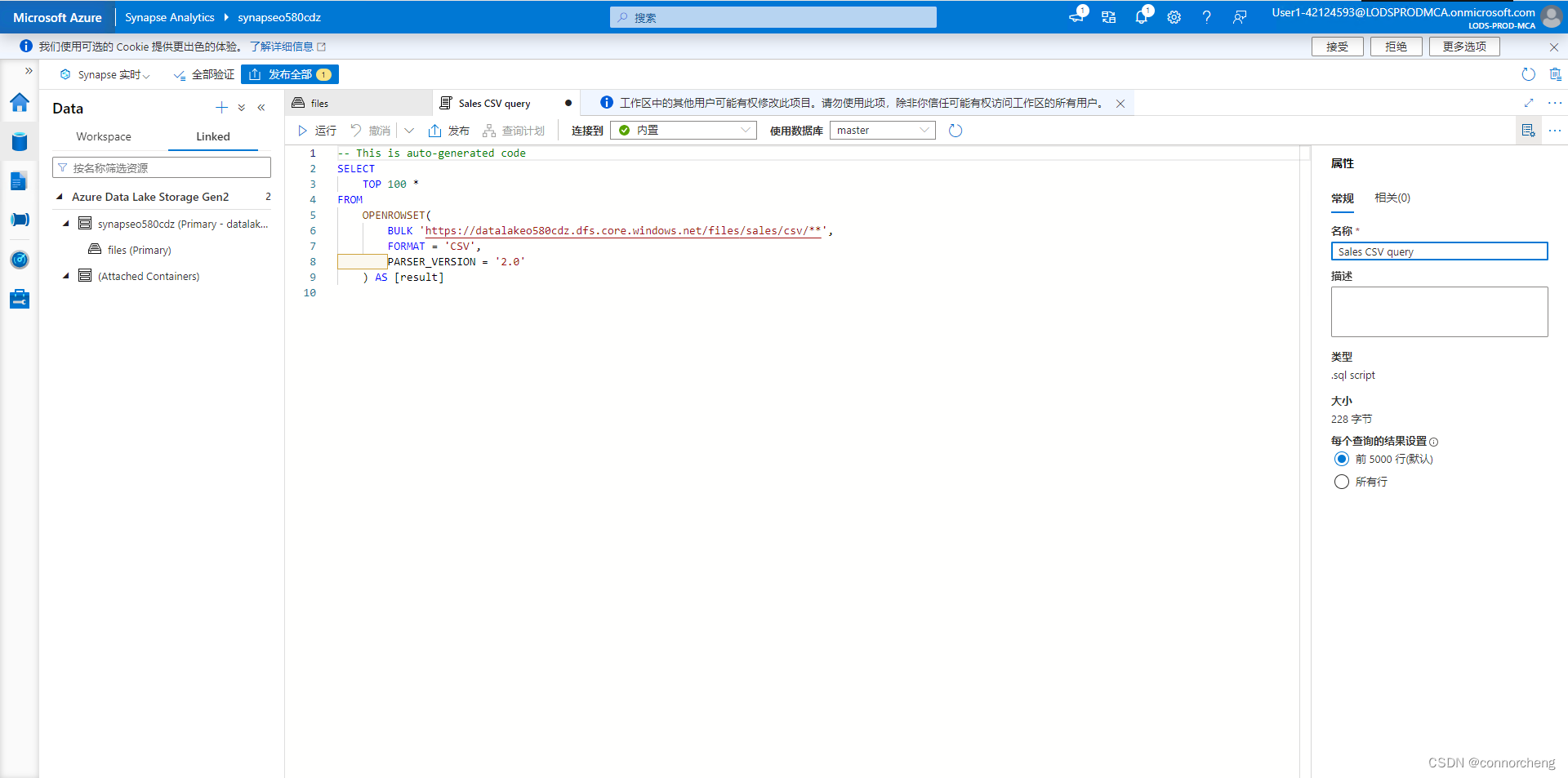Click the refresh icon at top right

(x=1528, y=74)
